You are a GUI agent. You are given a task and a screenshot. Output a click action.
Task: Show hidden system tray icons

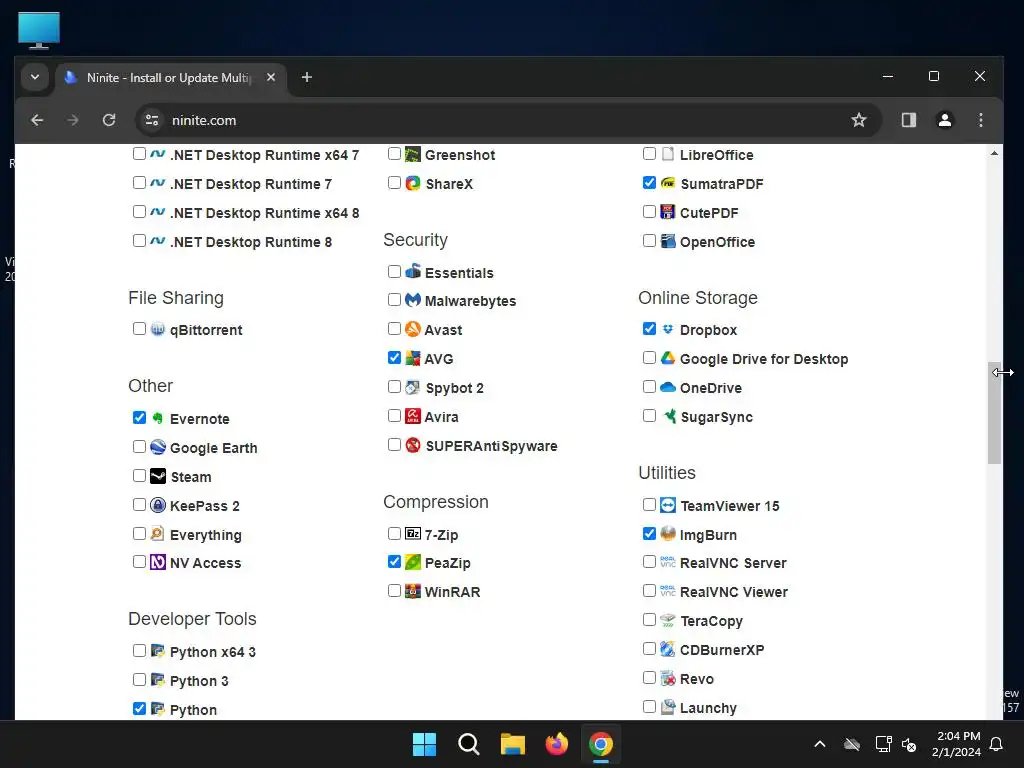click(820, 744)
